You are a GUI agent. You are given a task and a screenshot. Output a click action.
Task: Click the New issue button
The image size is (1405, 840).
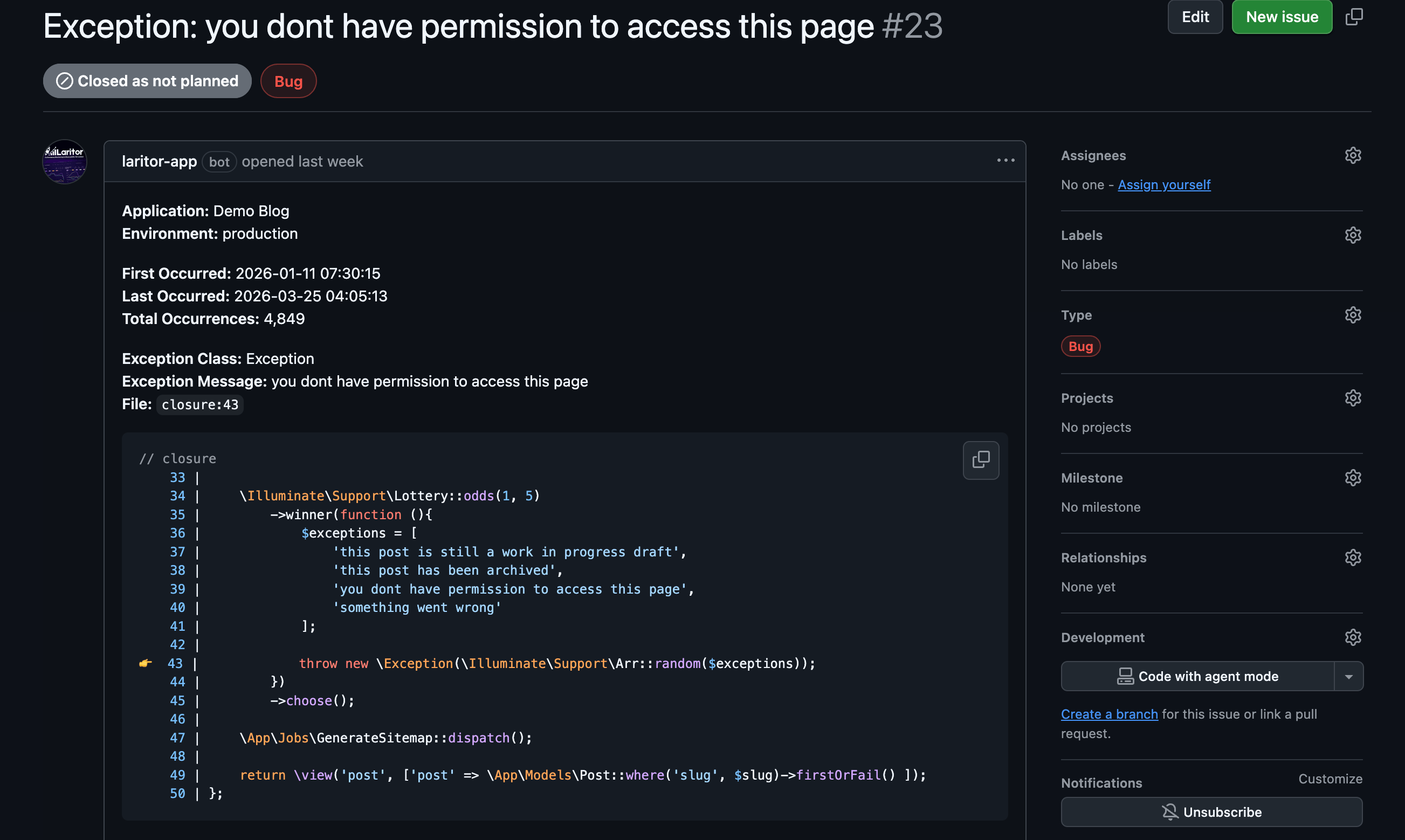(1282, 17)
